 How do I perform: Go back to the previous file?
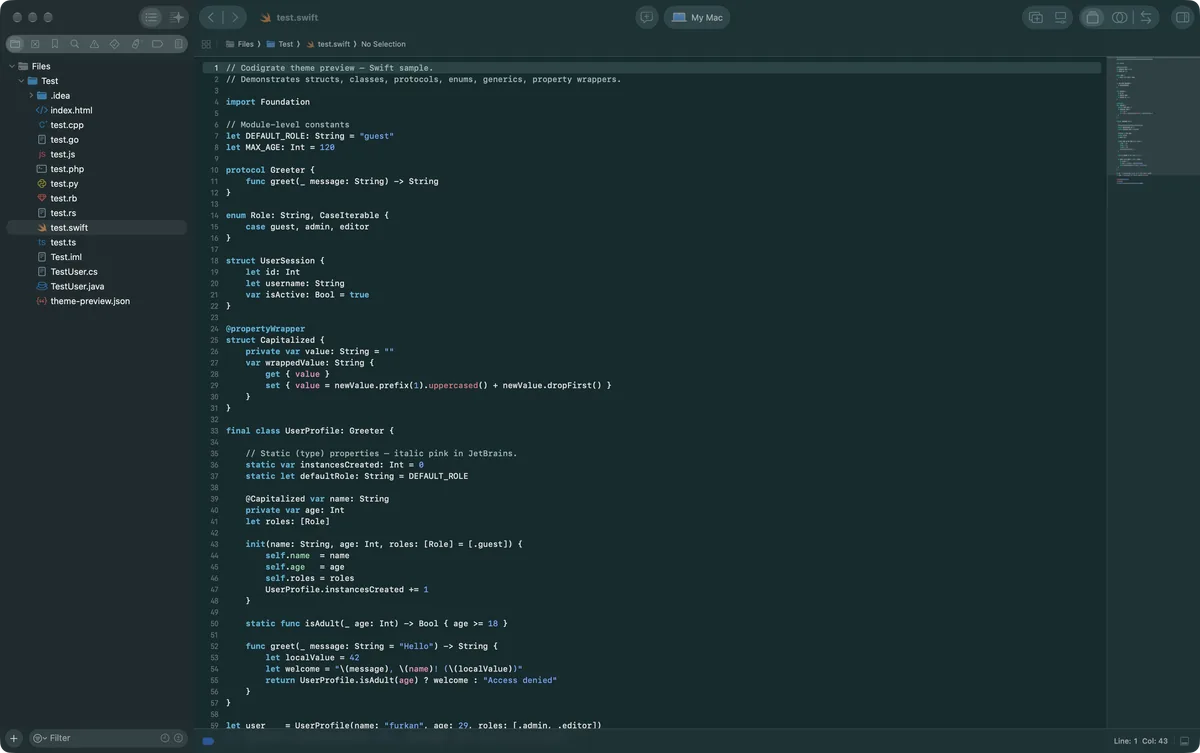[x=211, y=18]
